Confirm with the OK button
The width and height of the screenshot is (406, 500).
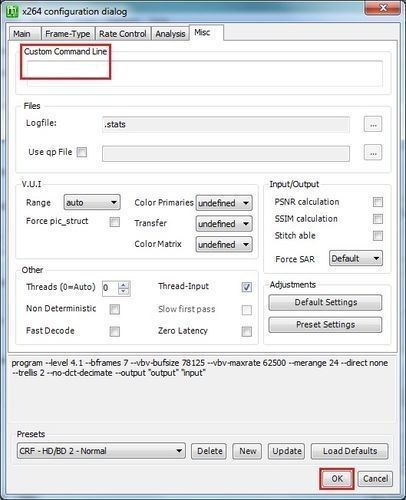tap(337, 479)
